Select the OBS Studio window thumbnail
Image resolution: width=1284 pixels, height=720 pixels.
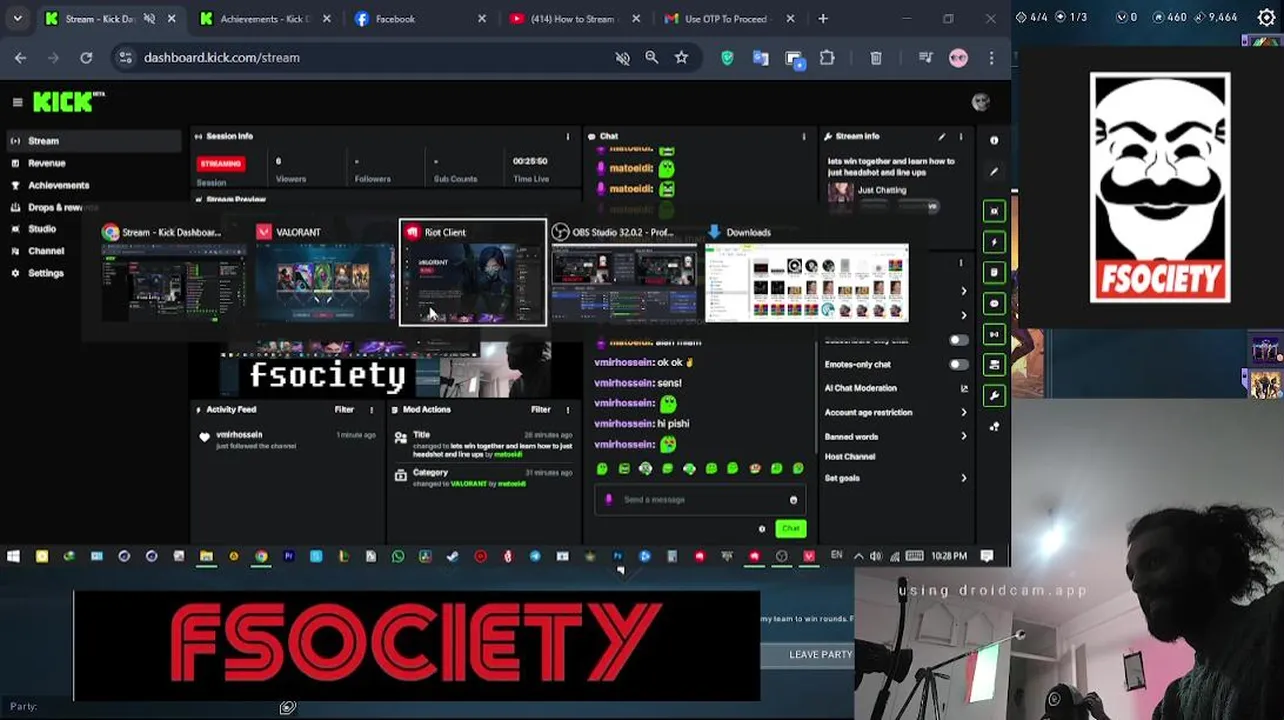click(x=624, y=273)
